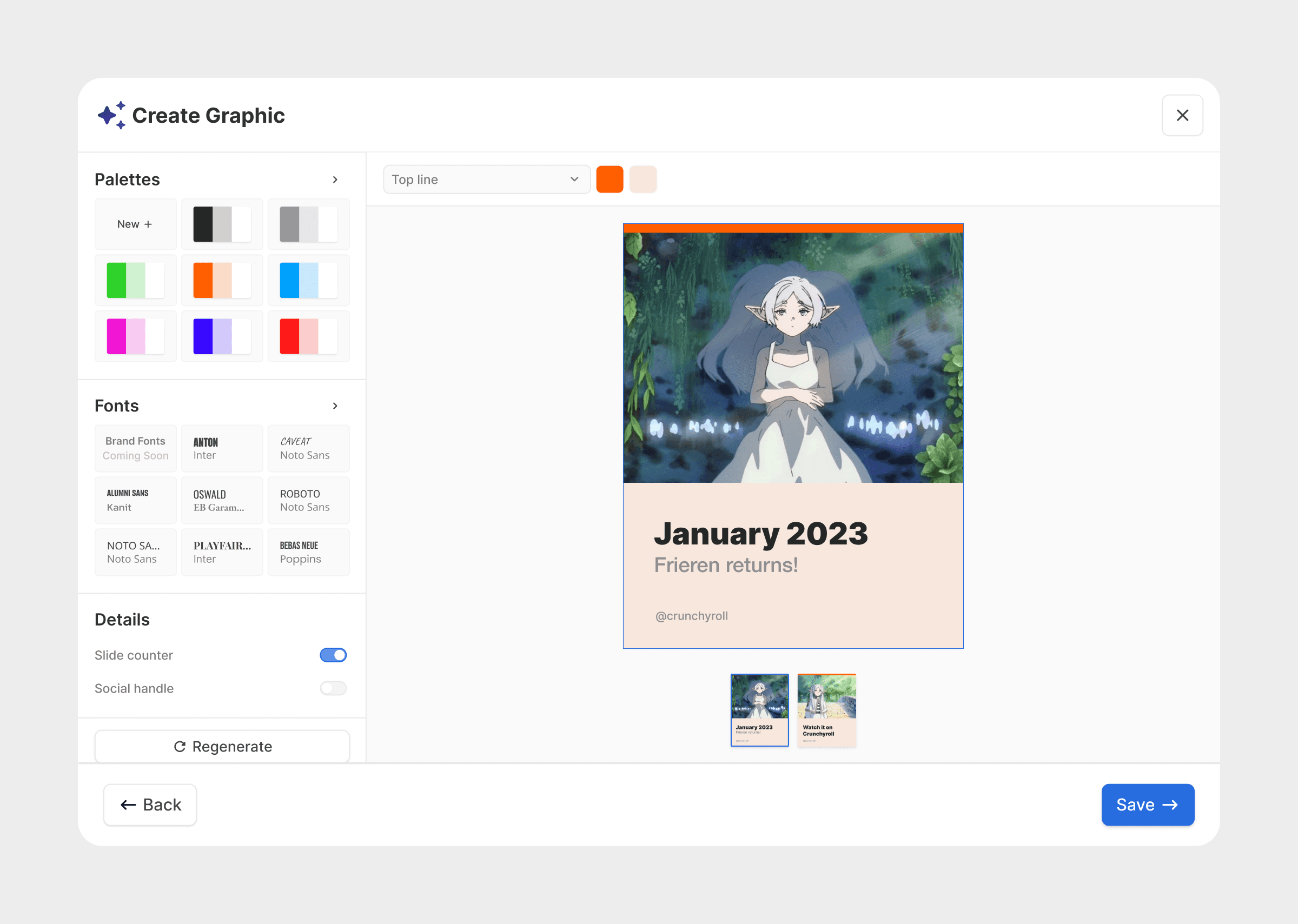This screenshot has width=1298, height=924.
Task: Select the magenta pink palette
Action: [135, 336]
